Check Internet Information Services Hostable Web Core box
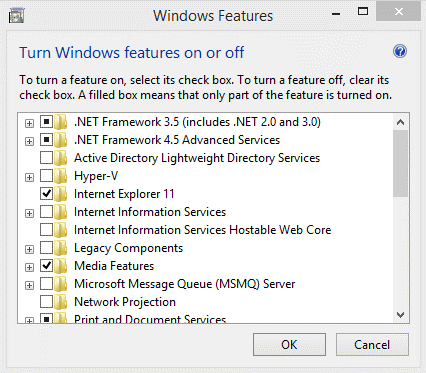Image resolution: width=426 pixels, height=373 pixels. click(x=46, y=230)
